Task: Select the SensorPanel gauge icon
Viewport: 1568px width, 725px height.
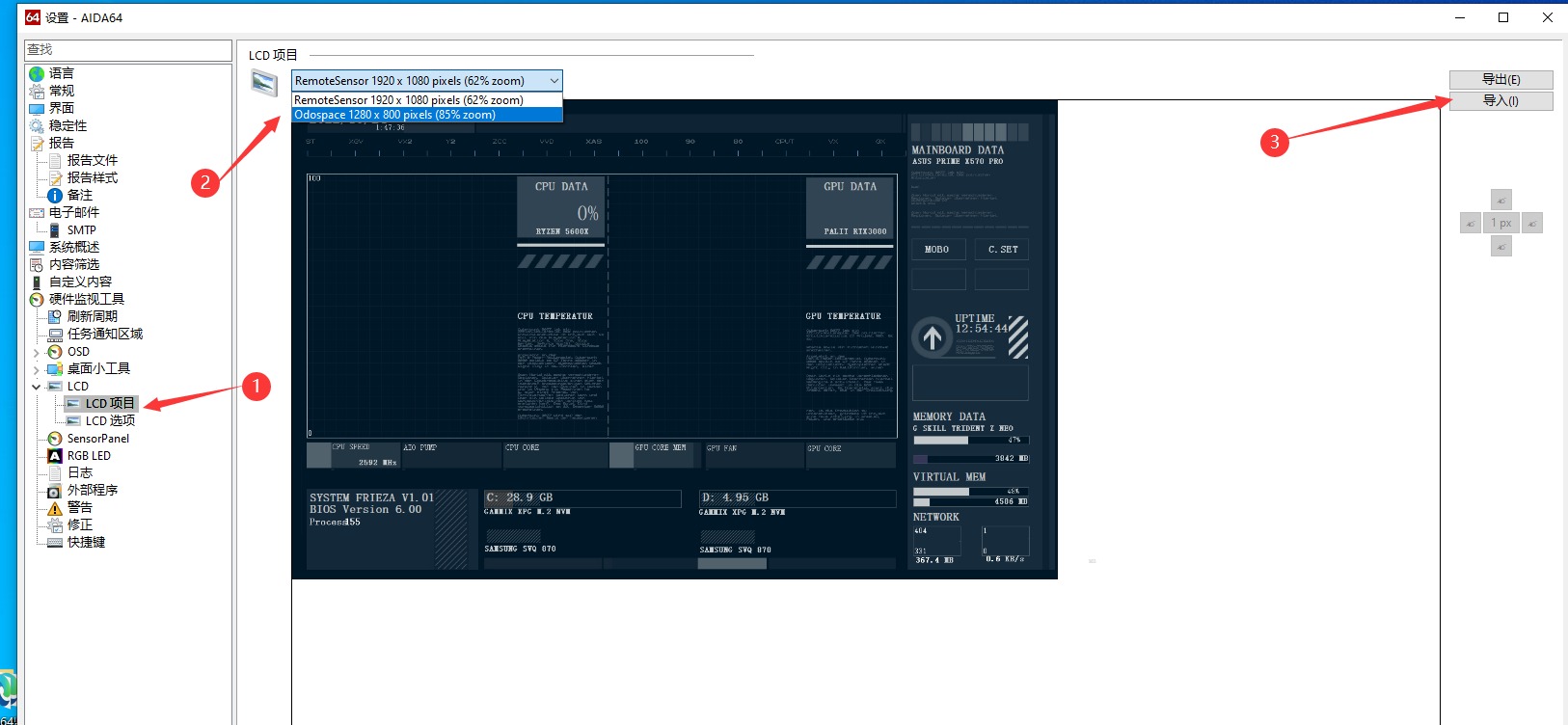Action: [55, 439]
